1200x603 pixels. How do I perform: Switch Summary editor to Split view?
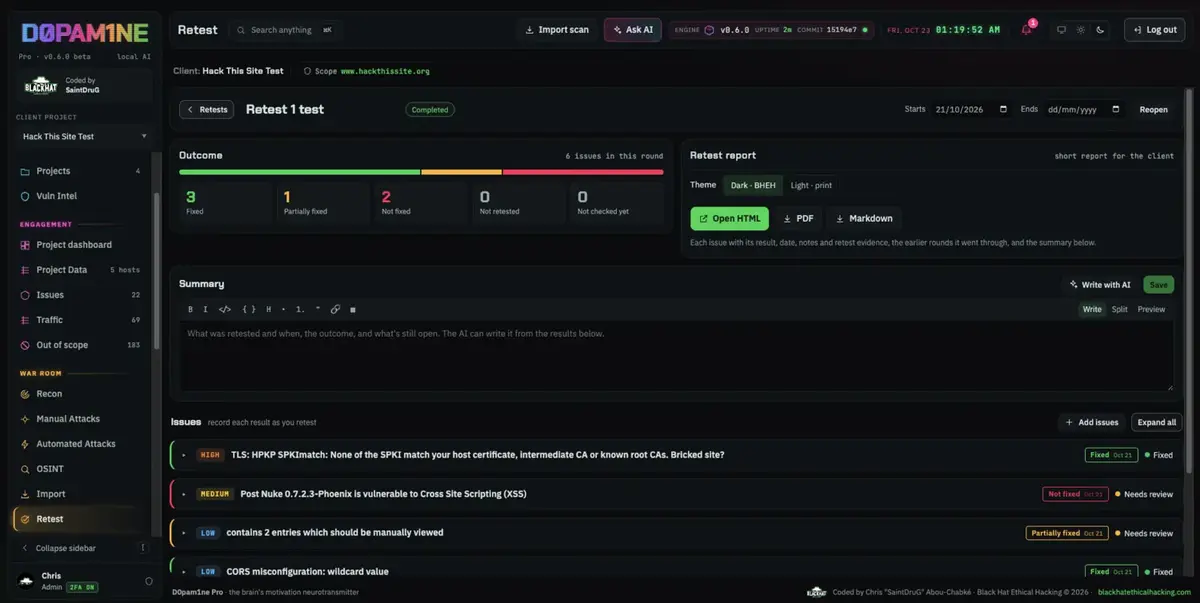(x=1119, y=309)
